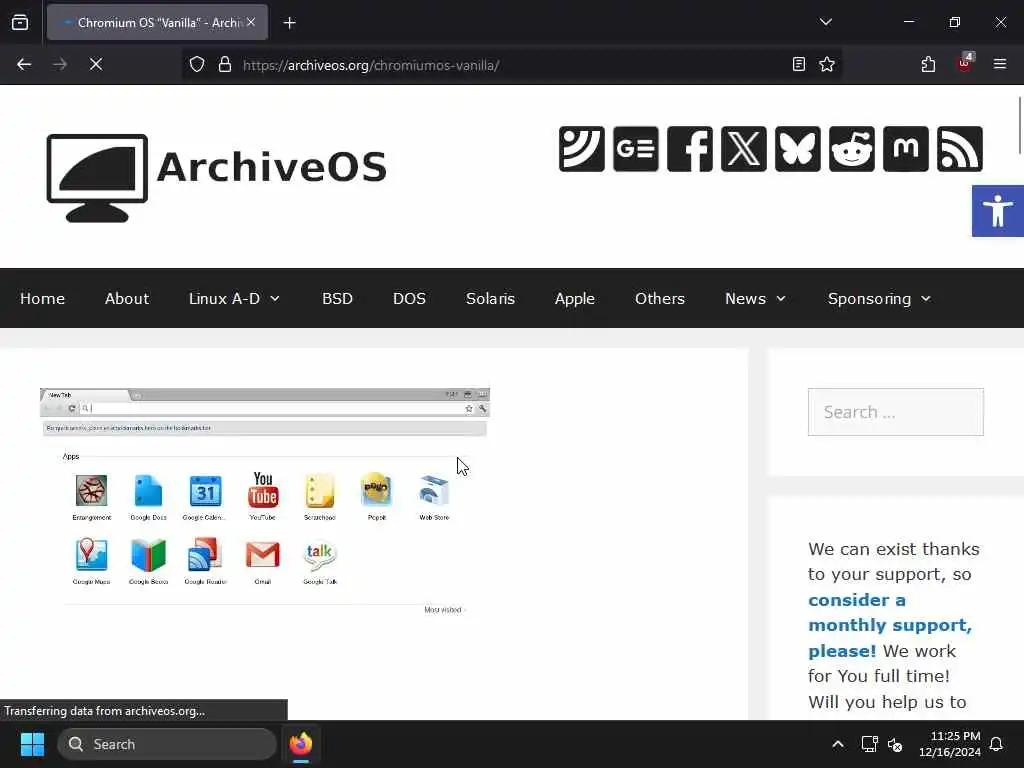Subscribe via the RSS feed icon

pyautogui.click(x=960, y=149)
